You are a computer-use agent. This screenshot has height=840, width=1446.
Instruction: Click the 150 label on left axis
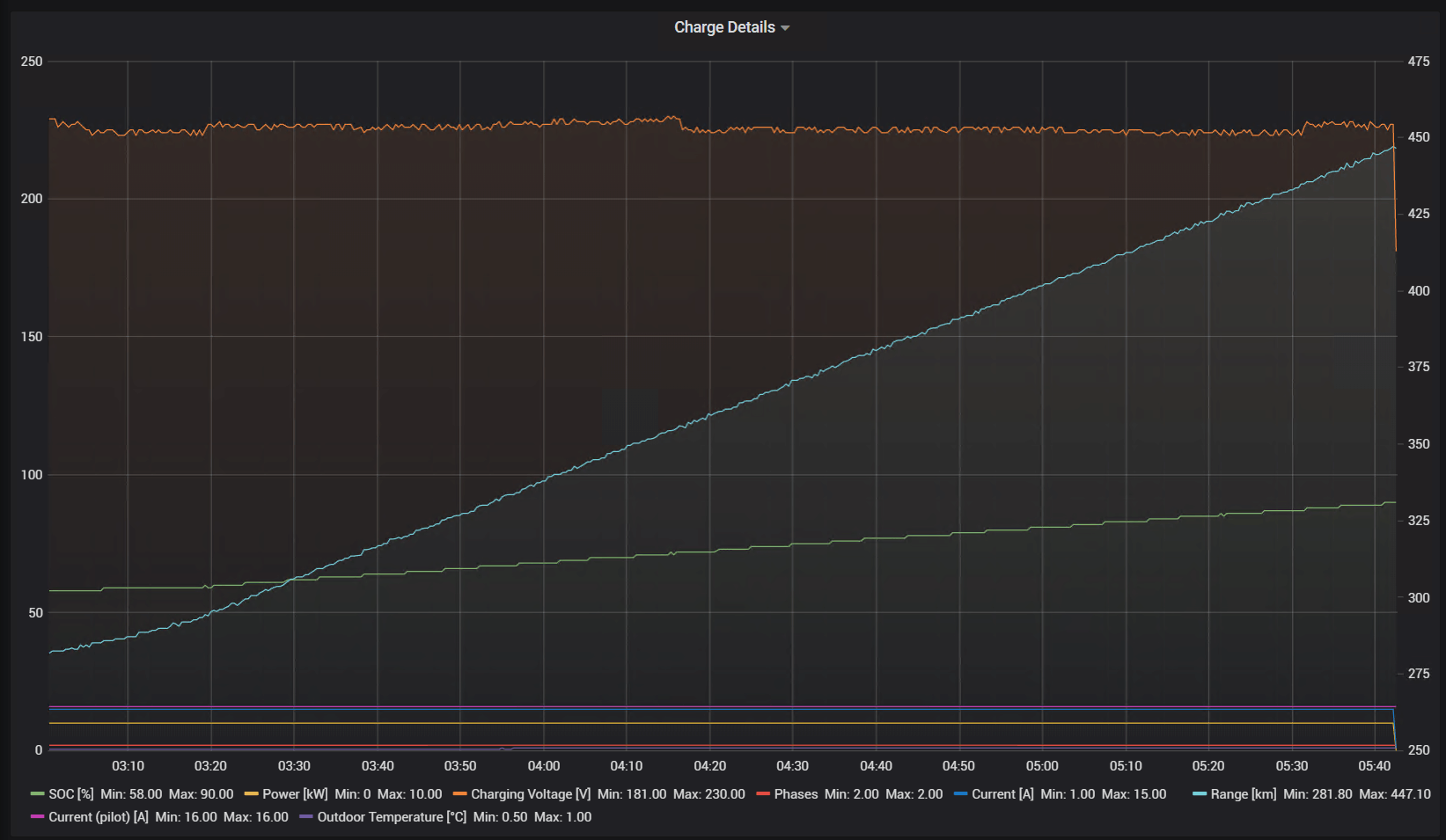(32, 337)
